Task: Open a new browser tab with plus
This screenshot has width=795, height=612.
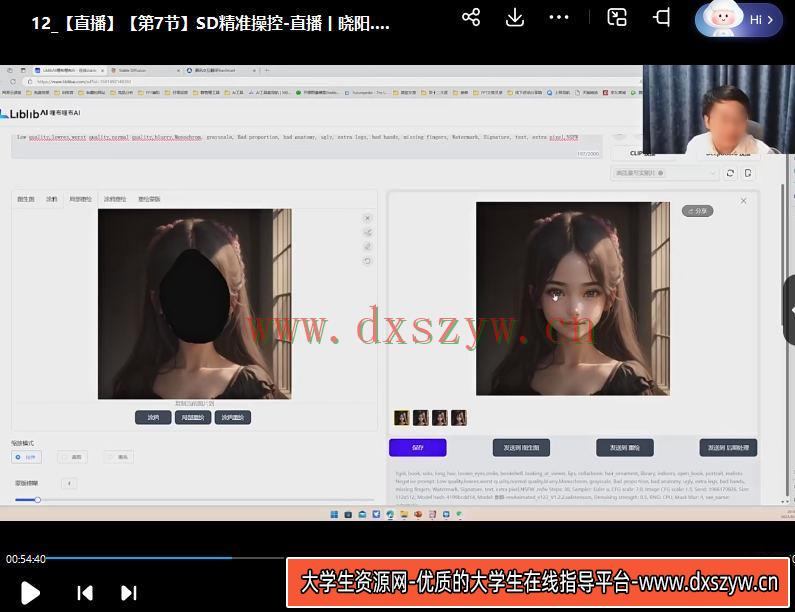Action: pyautogui.click(x=267, y=70)
